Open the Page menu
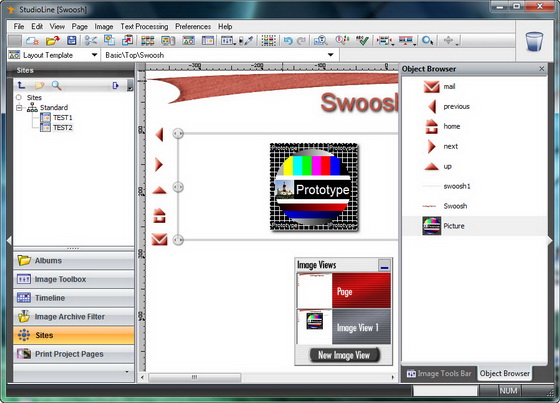The image size is (560, 403). (79, 26)
